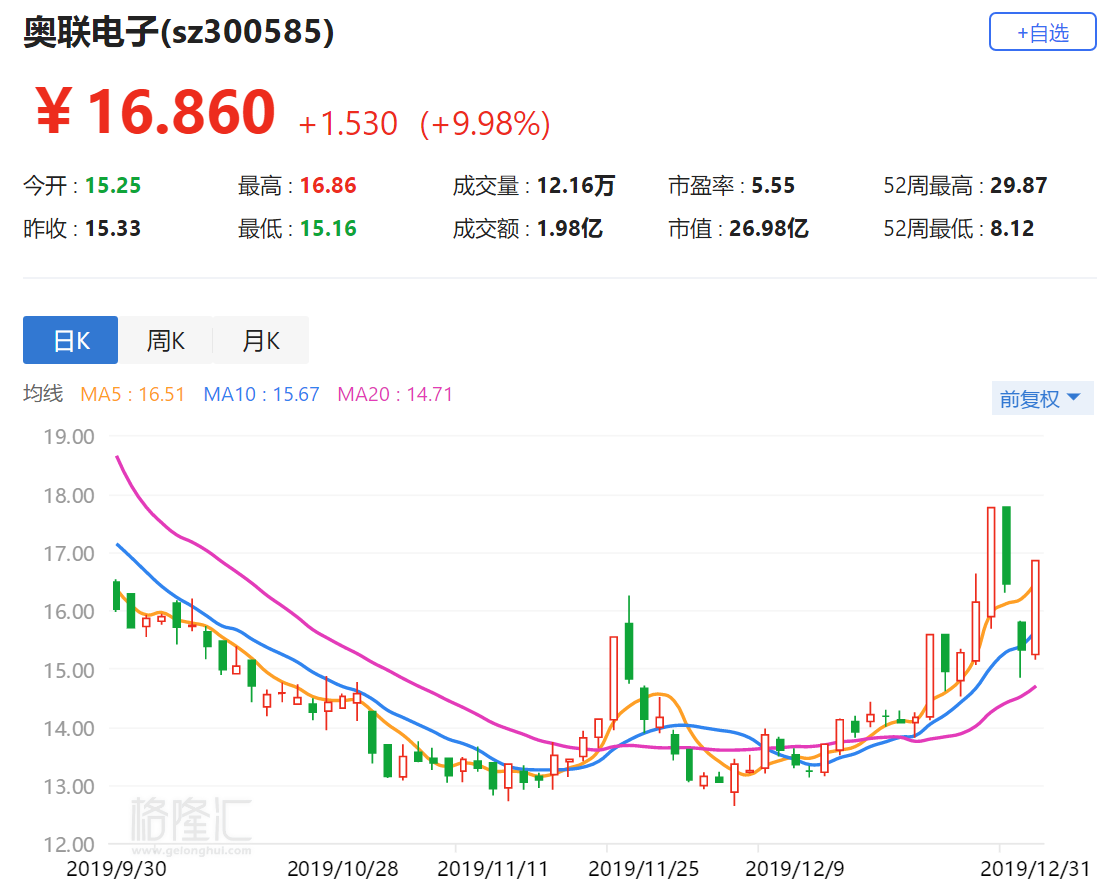The height and width of the screenshot is (885, 1103).
Task: Open the 前复权 adjustment dropdown
Action: click(1042, 399)
